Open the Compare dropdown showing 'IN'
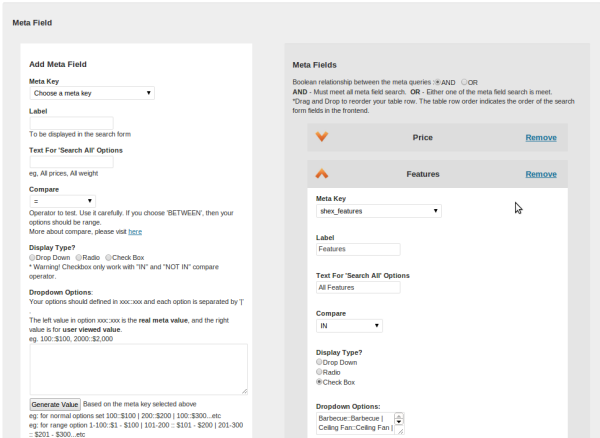600x438 pixels. pos(349,325)
